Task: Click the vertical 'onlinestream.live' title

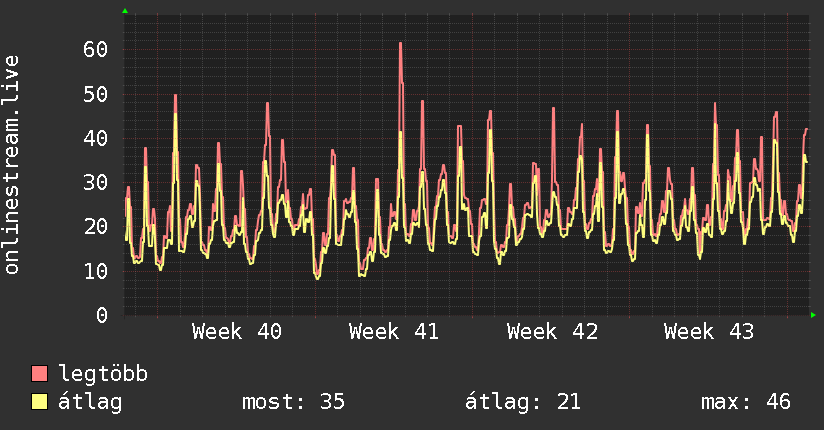Action: coord(11,165)
